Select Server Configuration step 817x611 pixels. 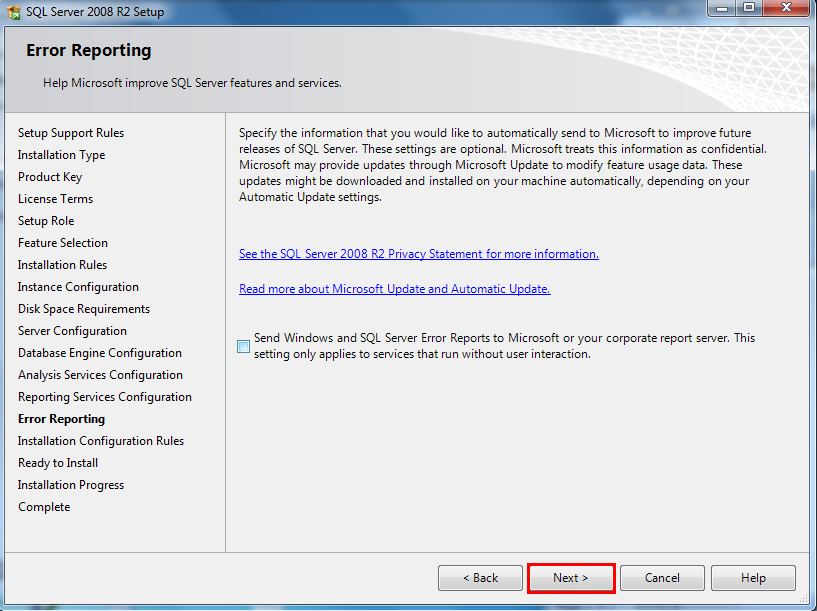point(72,331)
